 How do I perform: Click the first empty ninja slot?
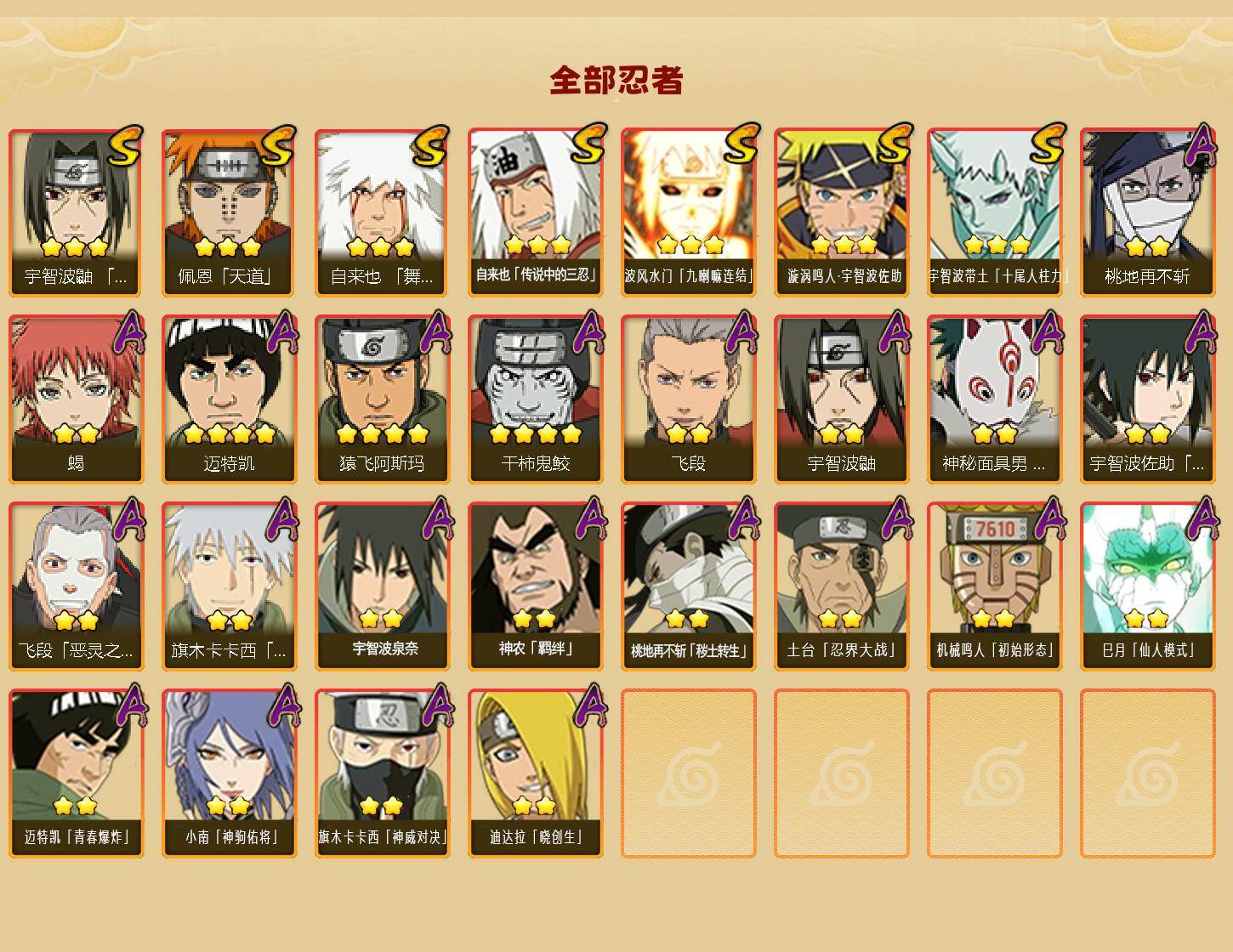pos(689,773)
